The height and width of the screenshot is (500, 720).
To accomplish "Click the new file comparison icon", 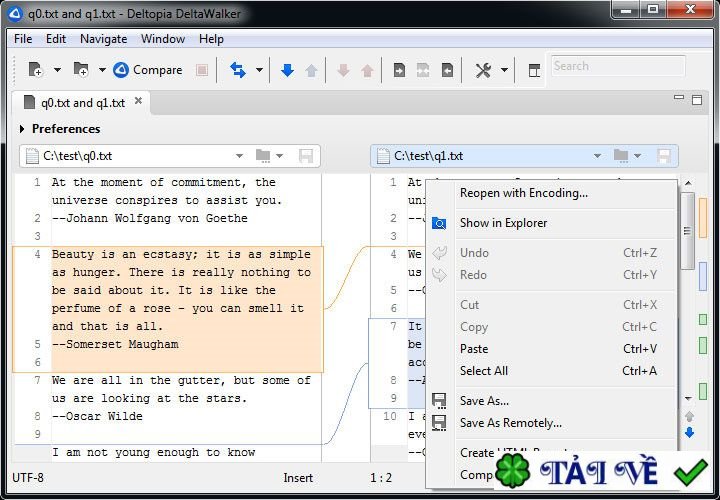I will tap(35, 70).
